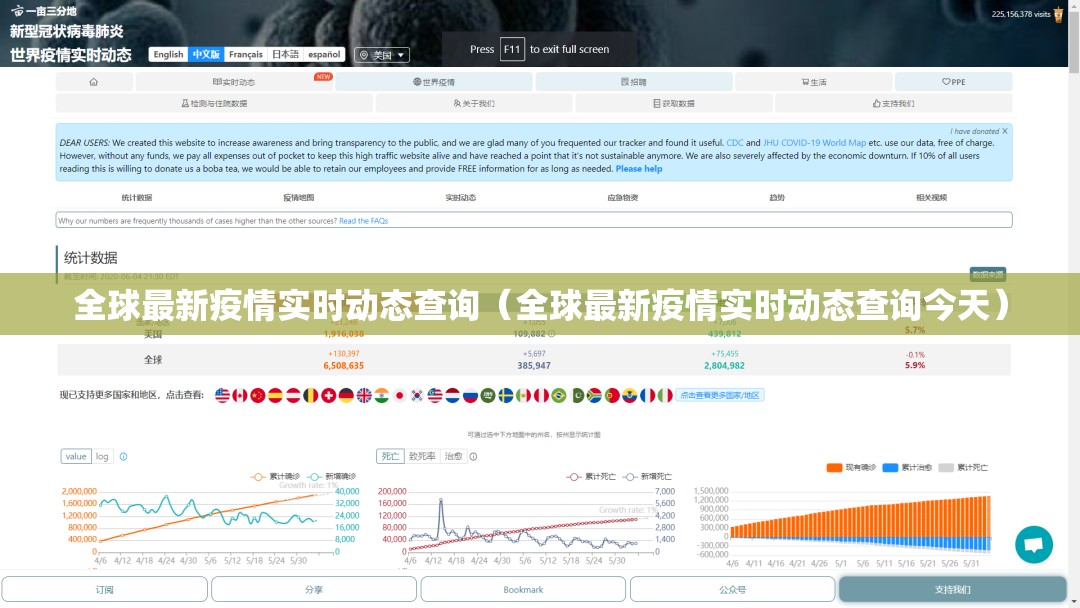
Task: Click the info icon beside the log toggle
Action: point(124,456)
